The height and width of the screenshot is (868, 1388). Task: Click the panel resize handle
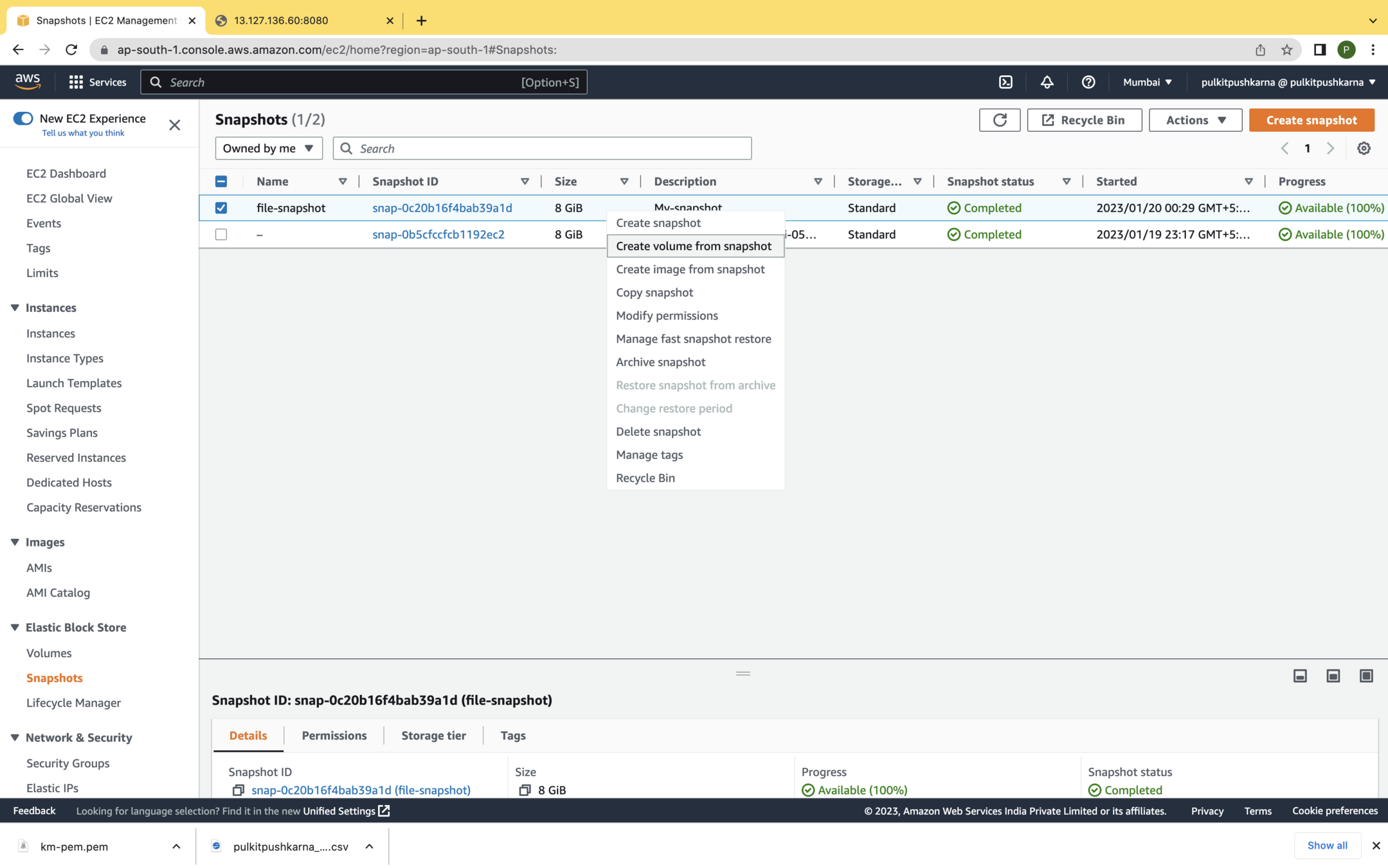tap(743, 674)
